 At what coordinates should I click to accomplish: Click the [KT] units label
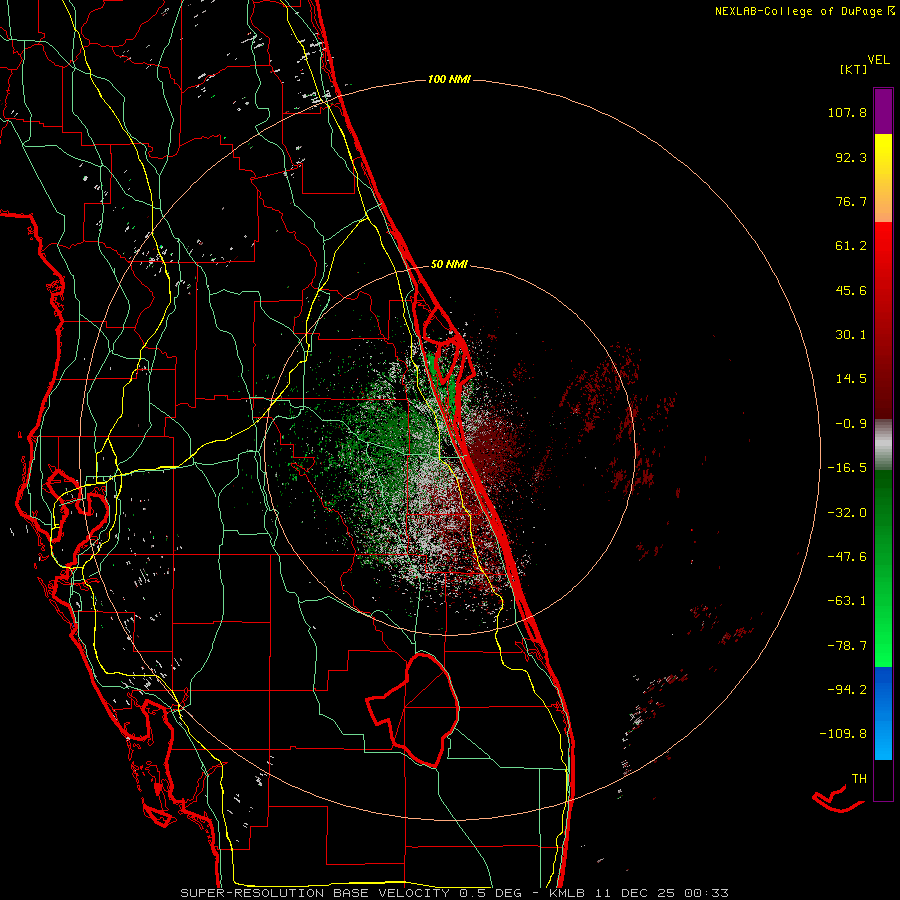854,69
